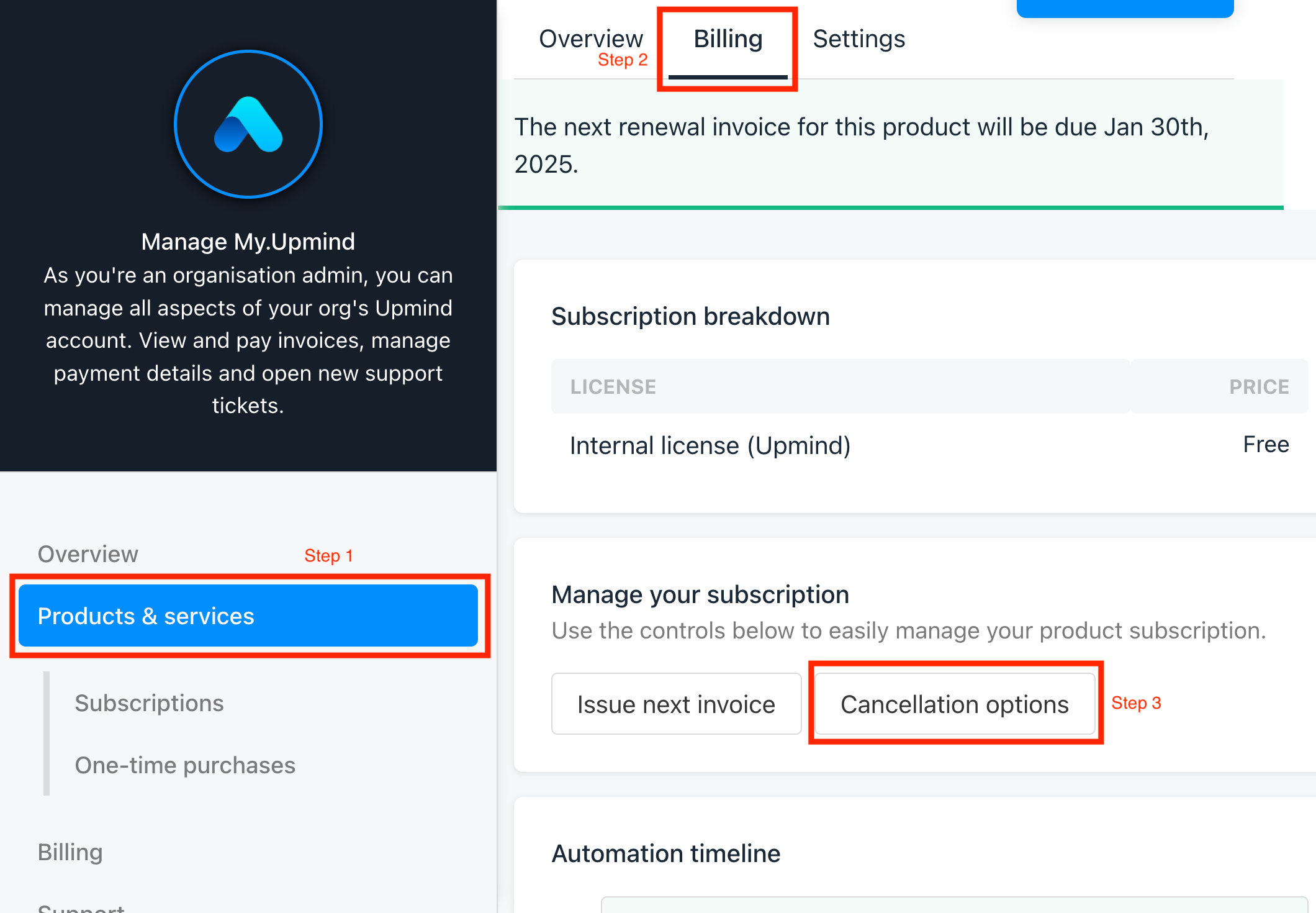Switch to the Overview tab

(x=591, y=39)
